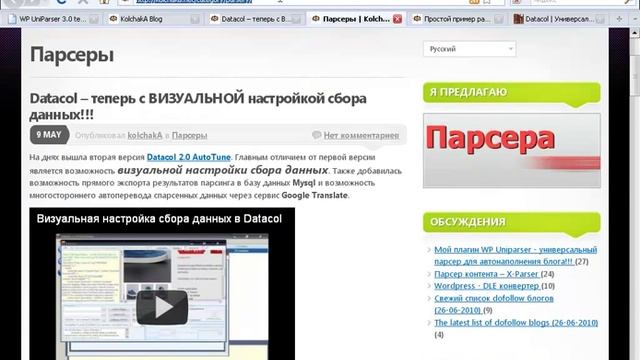Add a new browser tab with plus button
Image resolution: width=640 pixels, height=360 pixels.
click(x=619, y=19)
